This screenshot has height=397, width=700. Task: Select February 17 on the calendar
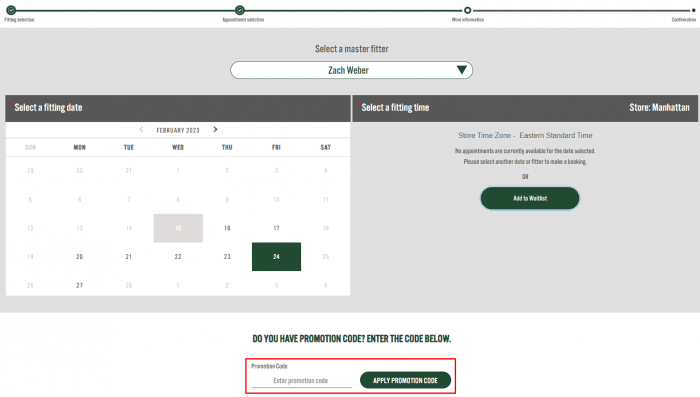point(276,228)
